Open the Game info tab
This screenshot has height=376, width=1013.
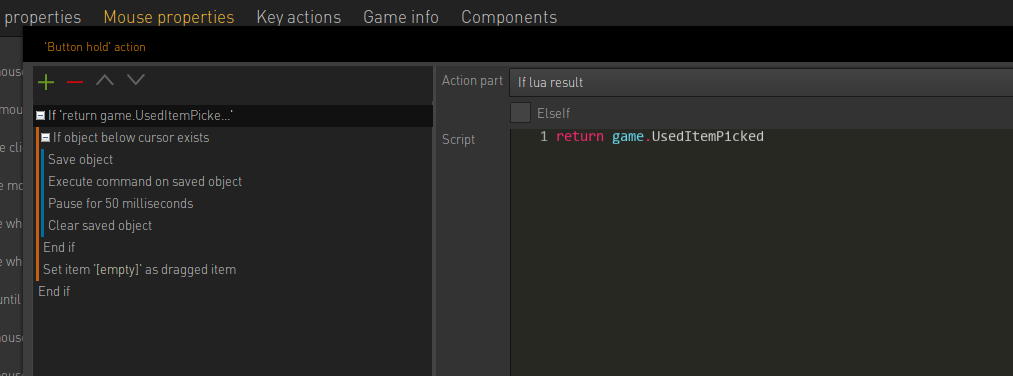tap(401, 17)
